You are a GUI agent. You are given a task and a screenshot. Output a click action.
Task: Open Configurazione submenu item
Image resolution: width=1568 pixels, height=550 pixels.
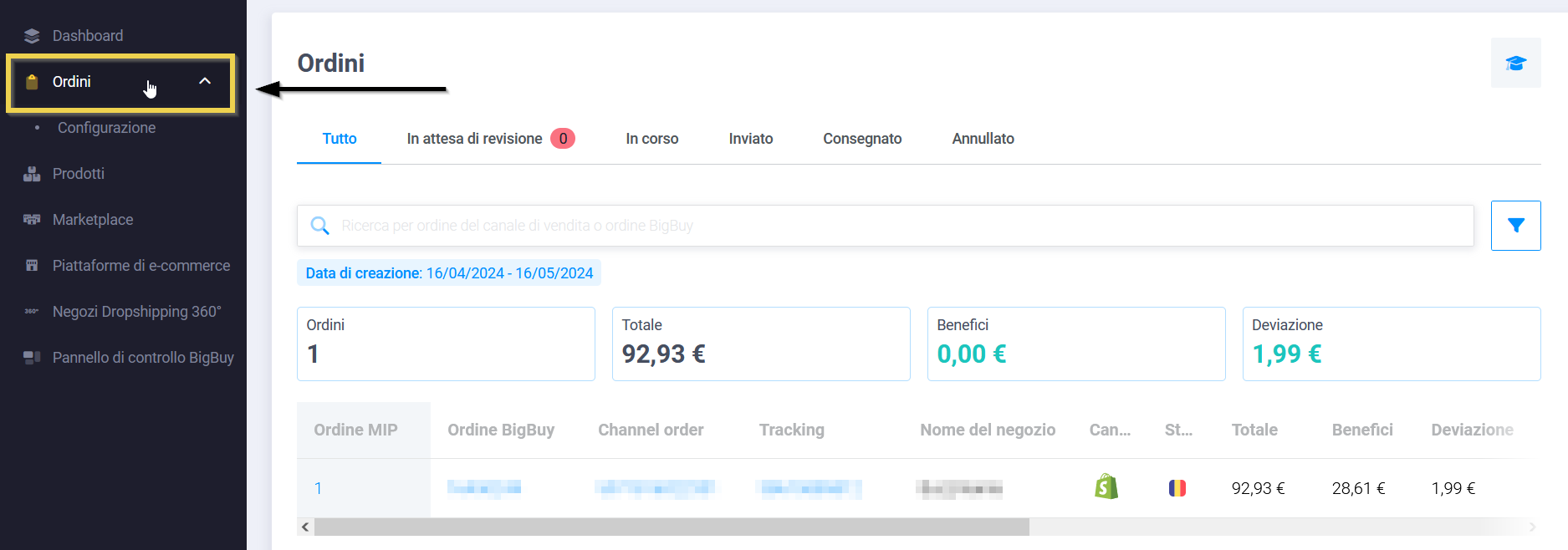tap(106, 128)
